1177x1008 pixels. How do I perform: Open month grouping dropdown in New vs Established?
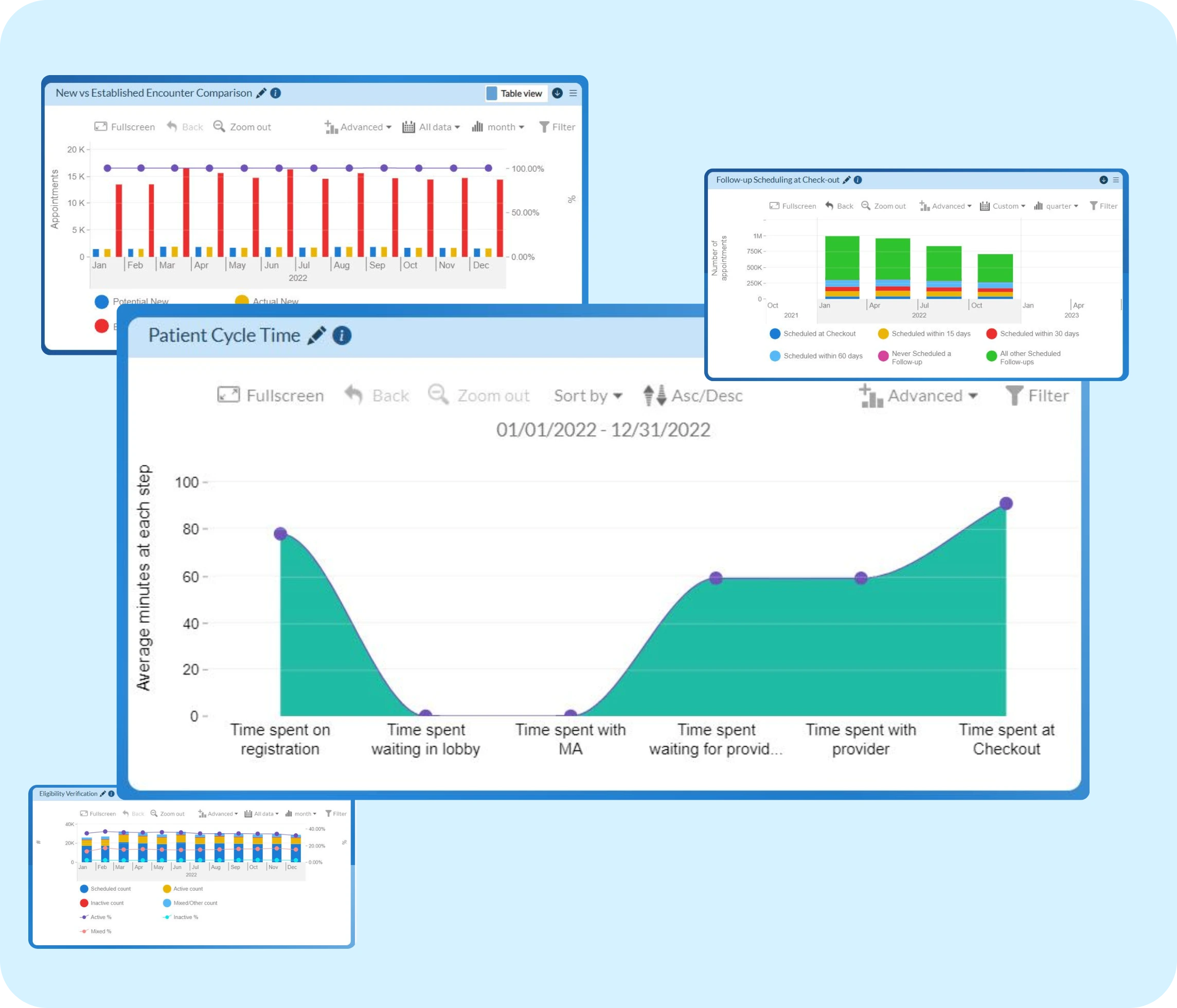pos(498,127)
